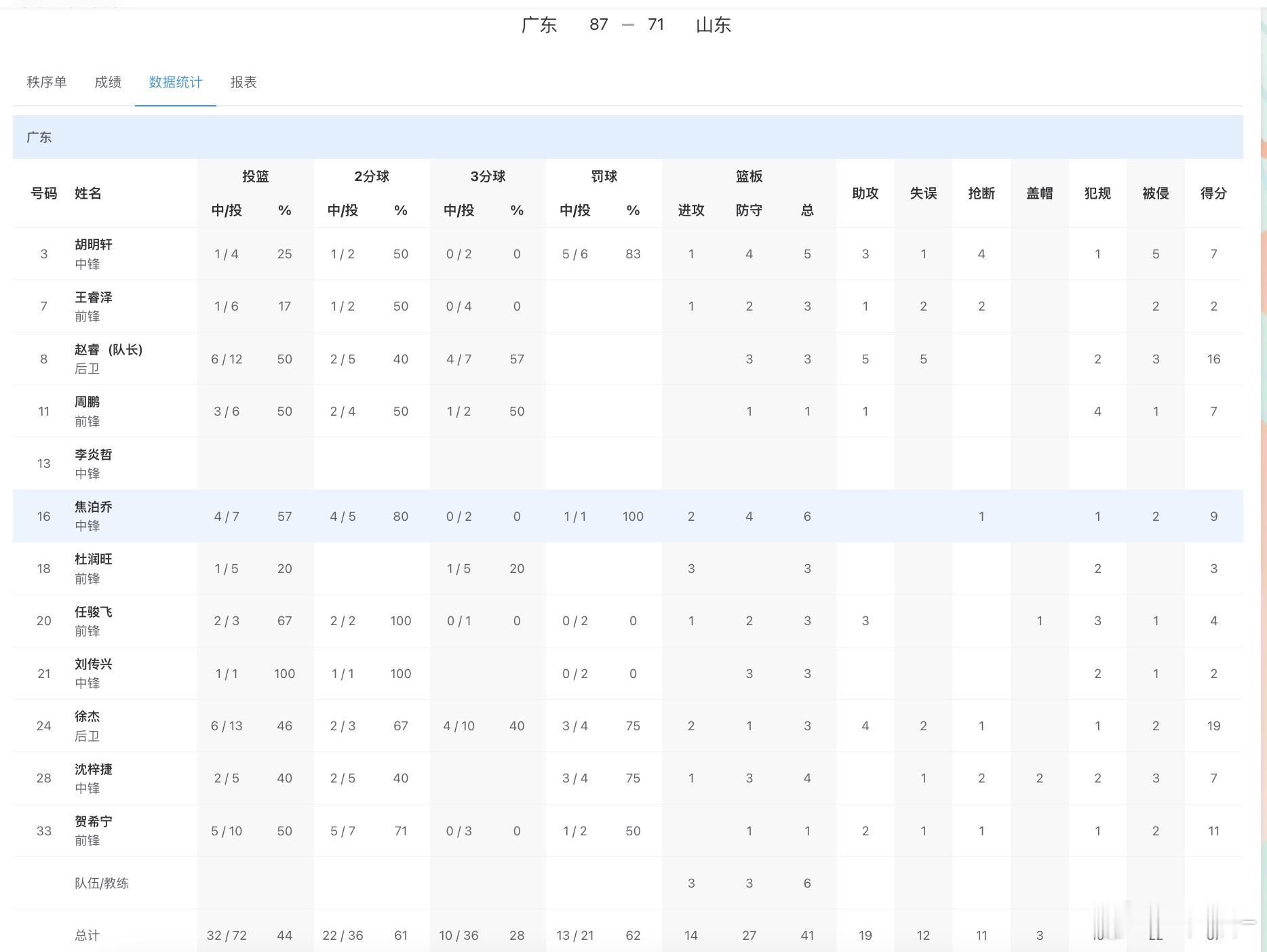
Task: Click the 被侵 column header
Action: click(x=1156, y=193)
